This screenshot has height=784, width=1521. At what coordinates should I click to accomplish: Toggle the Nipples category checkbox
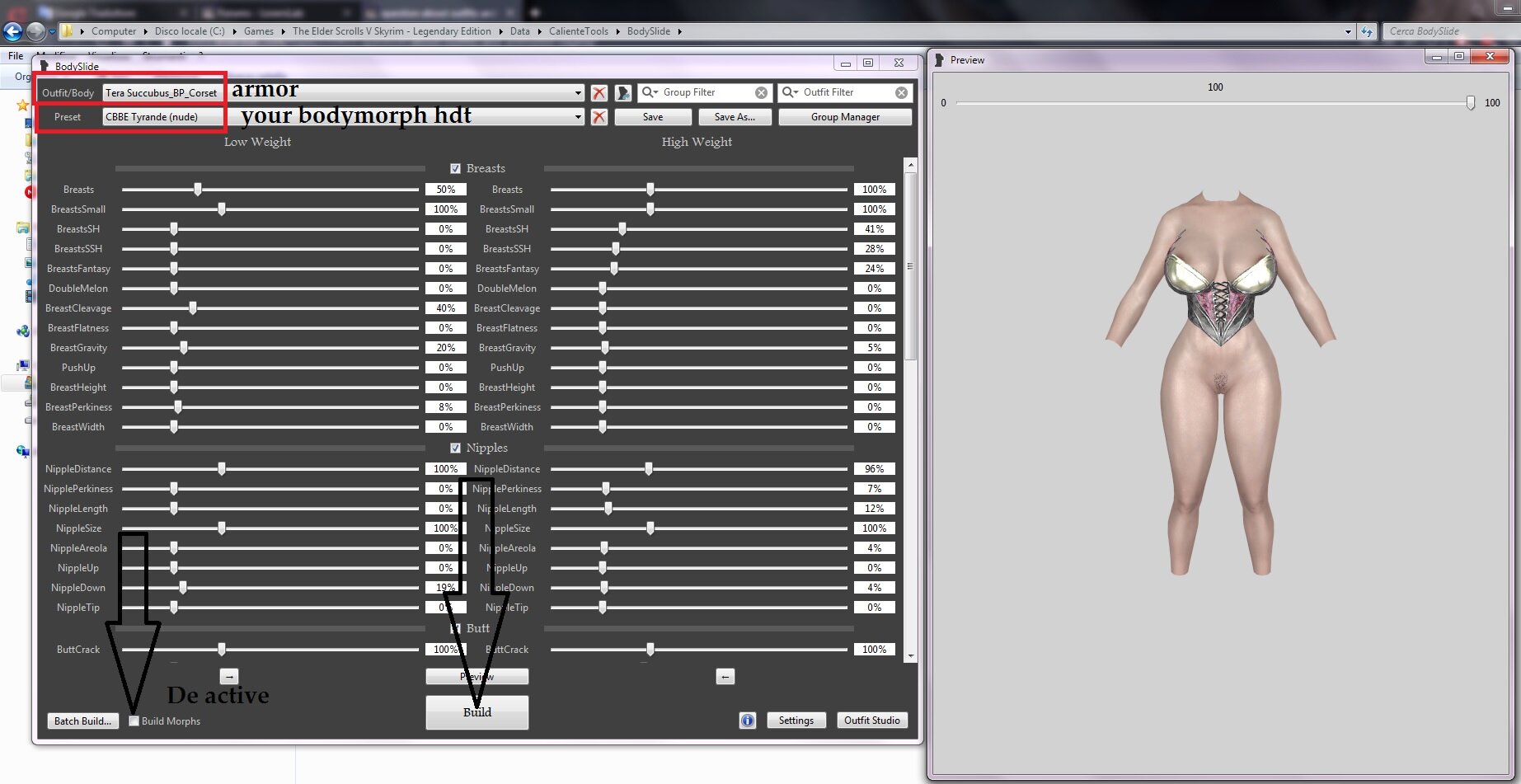coord(455,448)
